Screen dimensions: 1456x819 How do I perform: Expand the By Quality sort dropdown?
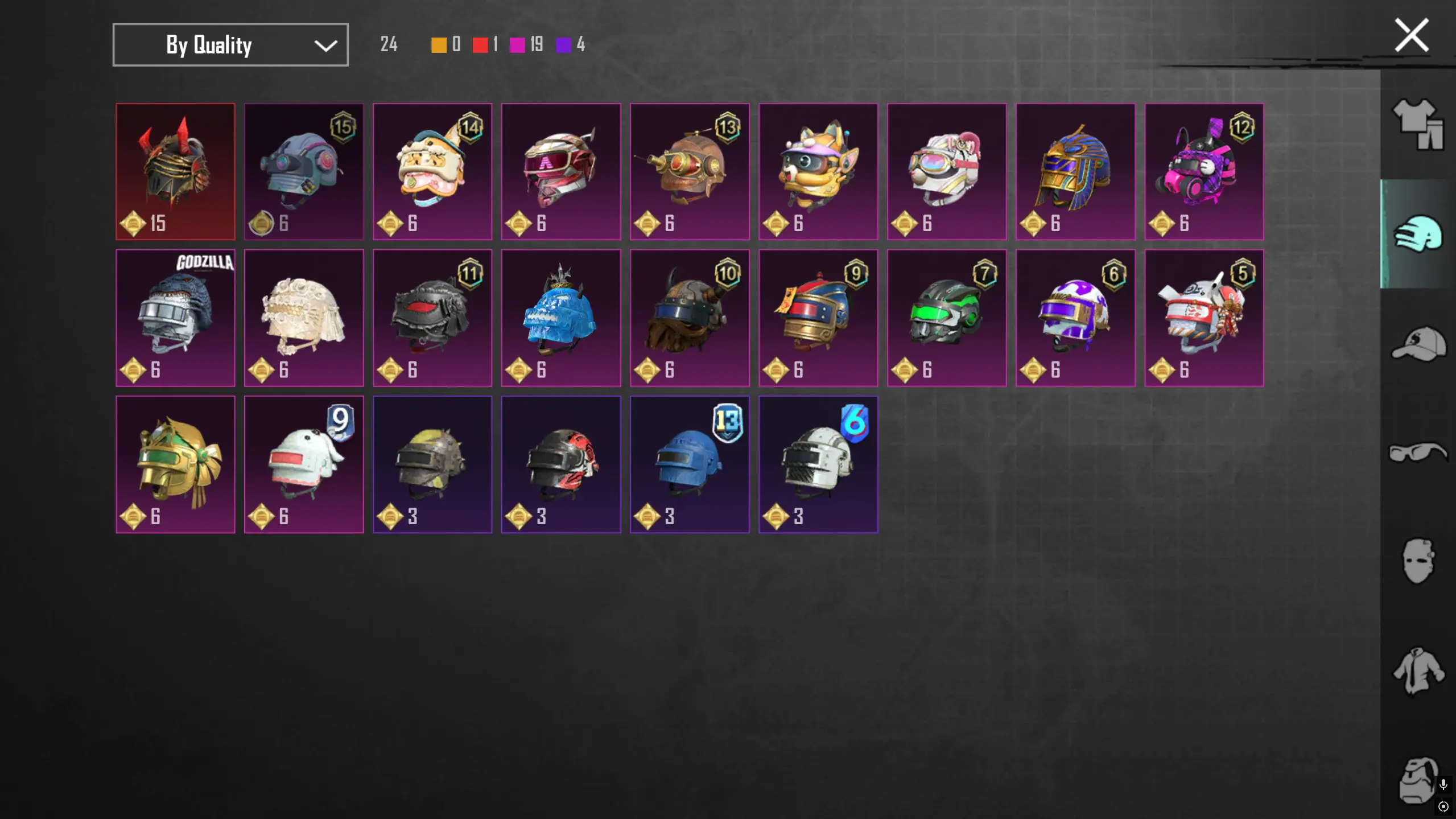click(230, 44)
